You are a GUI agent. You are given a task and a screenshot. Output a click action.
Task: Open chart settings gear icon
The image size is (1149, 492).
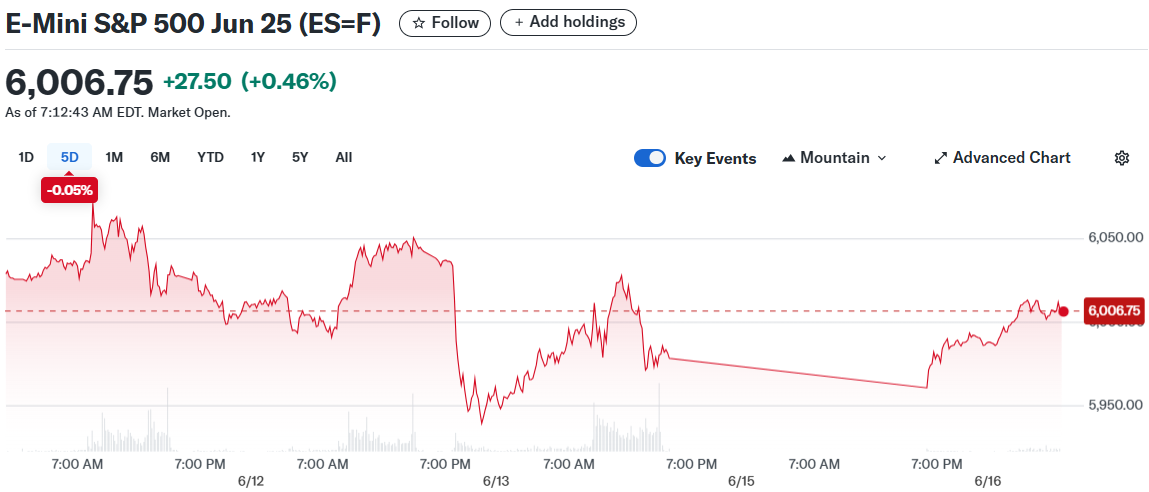coord(1121,158)
